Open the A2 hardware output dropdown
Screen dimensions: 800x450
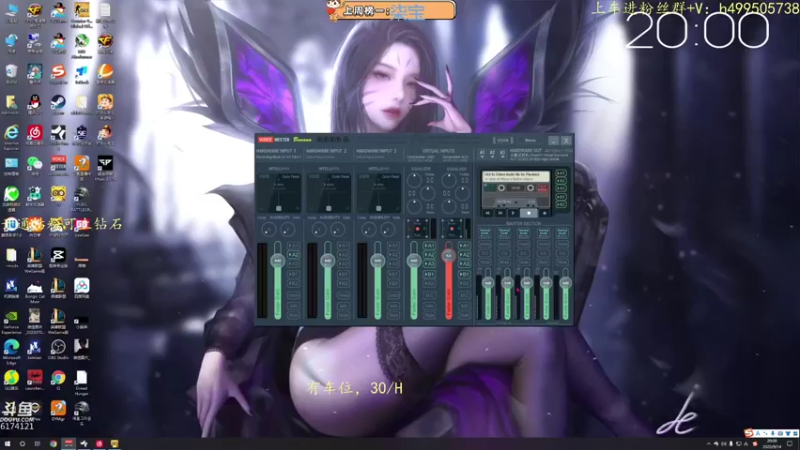coord(492,153)
